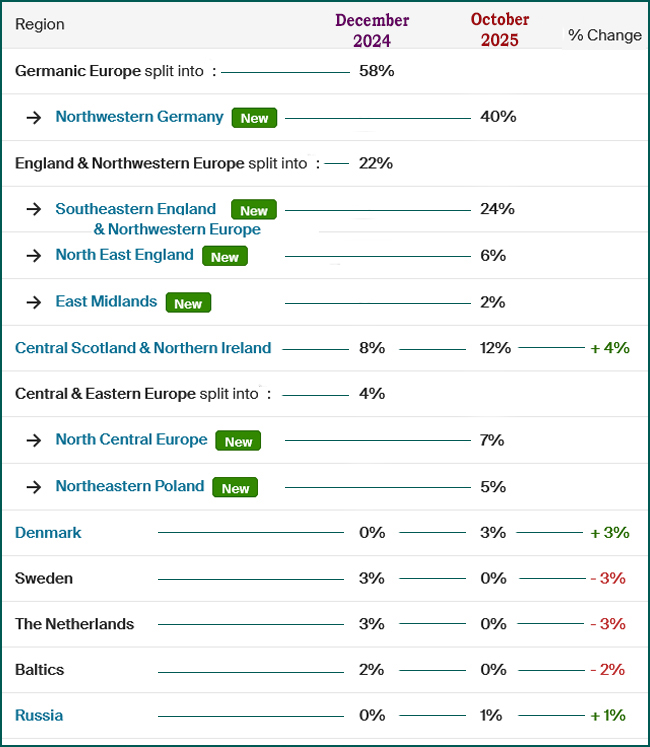Open the North East England link
Viewport: 650px width, 747px height.
(124, 255)
